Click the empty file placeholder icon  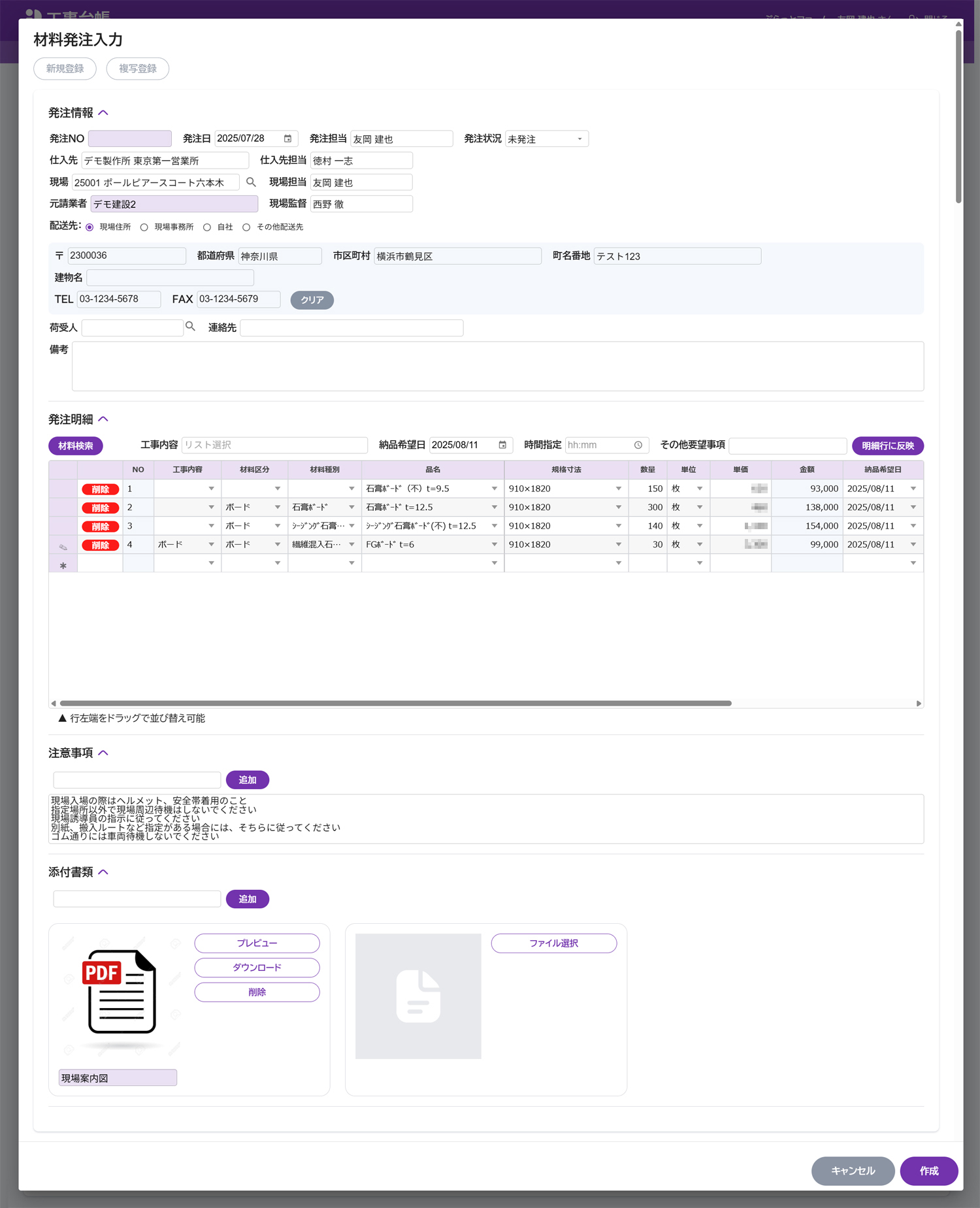tap(418, 996)
